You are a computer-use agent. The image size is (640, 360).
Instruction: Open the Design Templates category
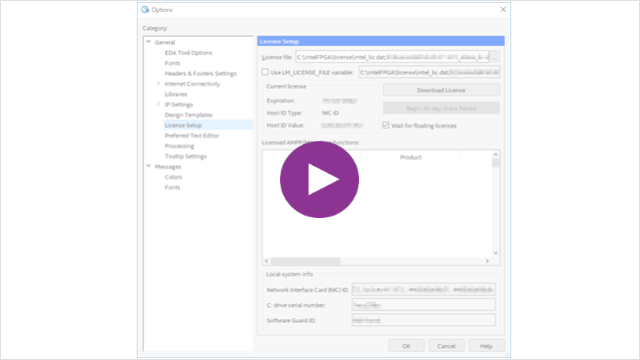(188, 115)
